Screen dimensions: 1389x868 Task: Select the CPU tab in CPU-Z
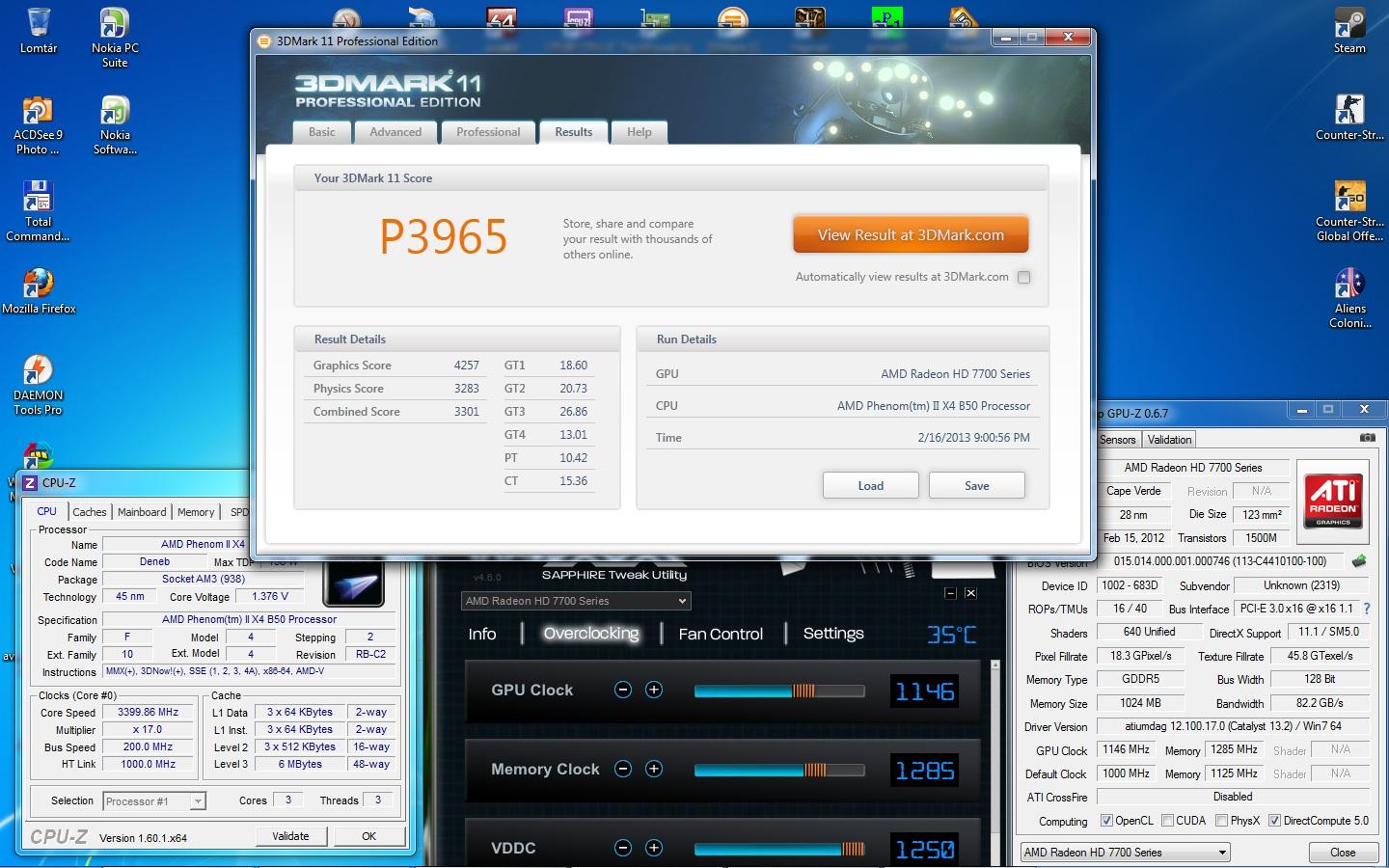click(x=46, y=511)
